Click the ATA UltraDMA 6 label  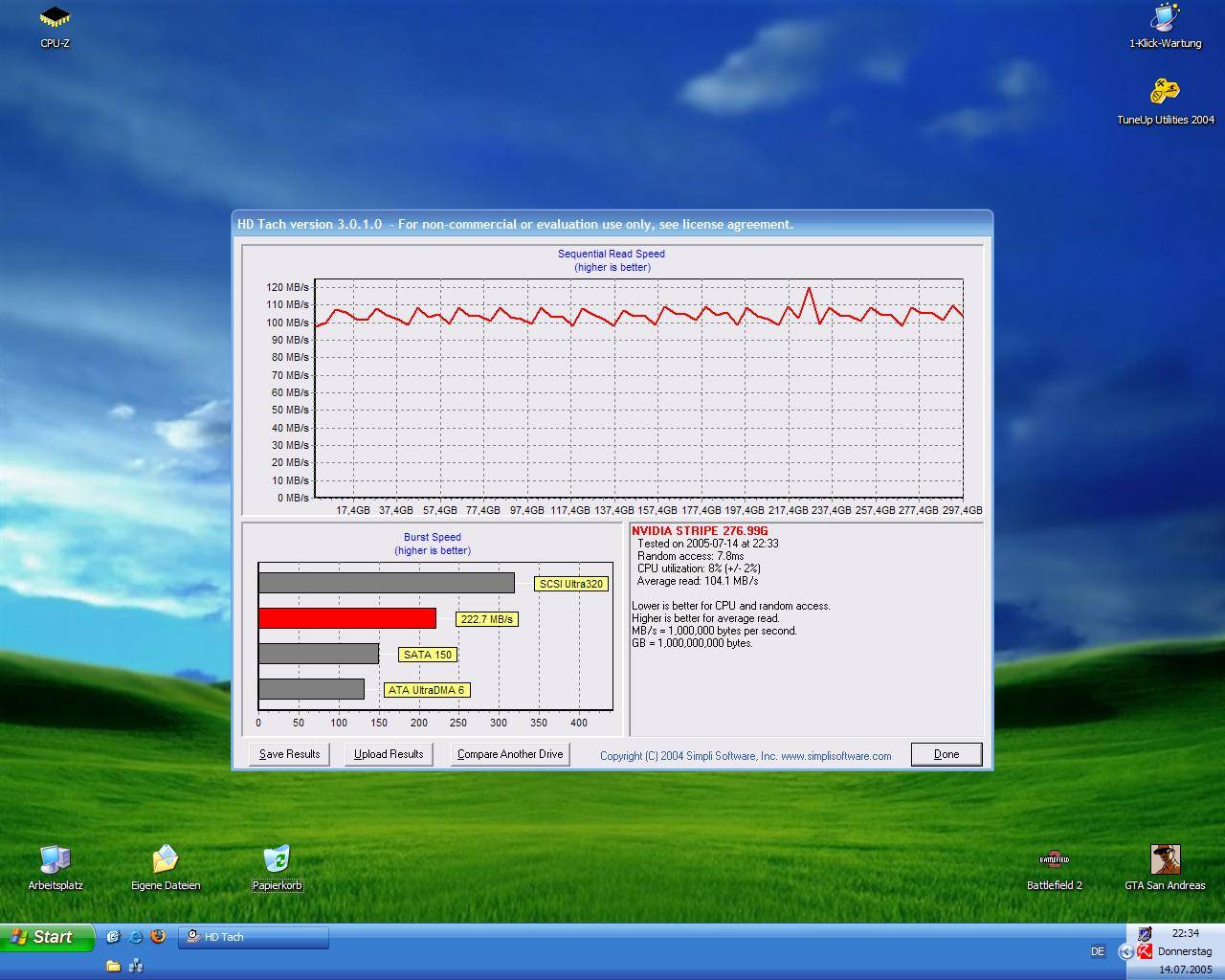pos(427,690)
